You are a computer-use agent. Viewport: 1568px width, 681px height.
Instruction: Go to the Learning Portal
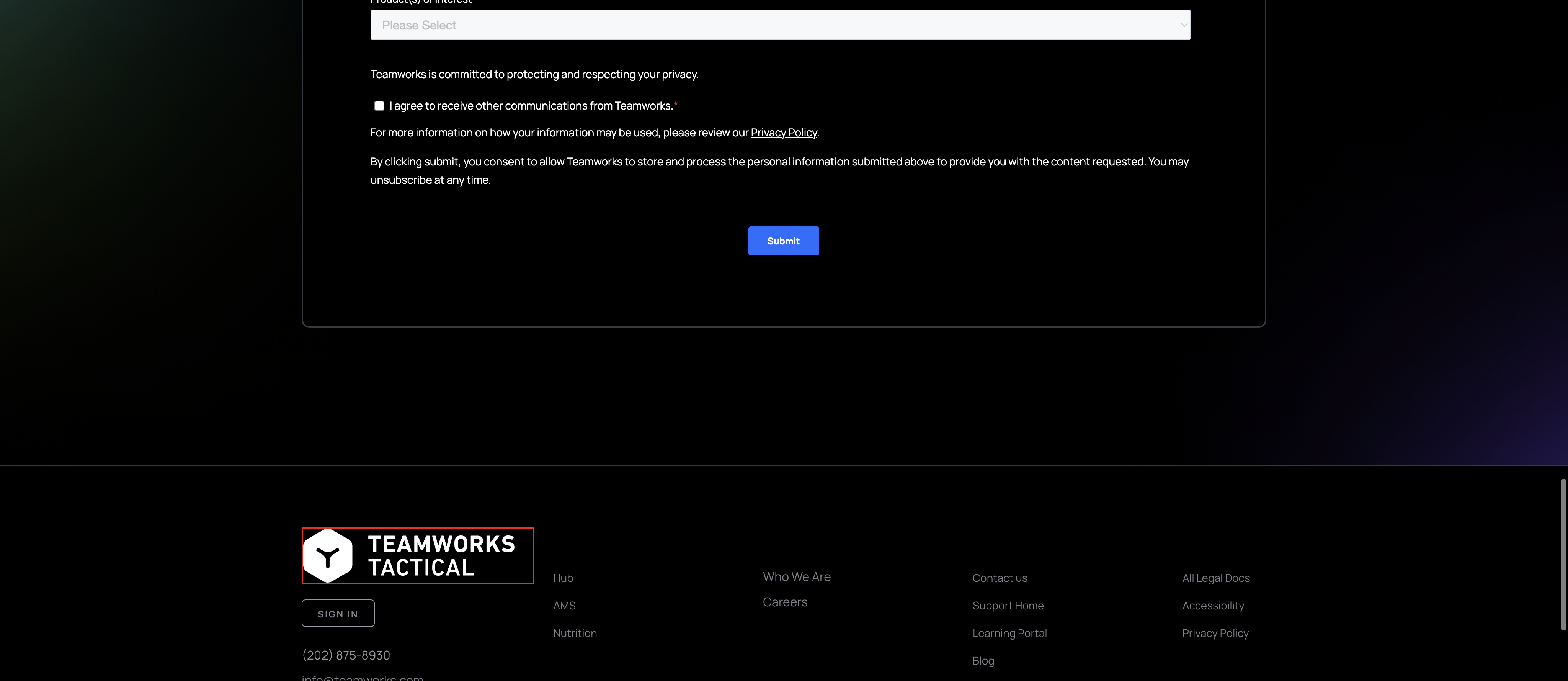coord(1009,633)
